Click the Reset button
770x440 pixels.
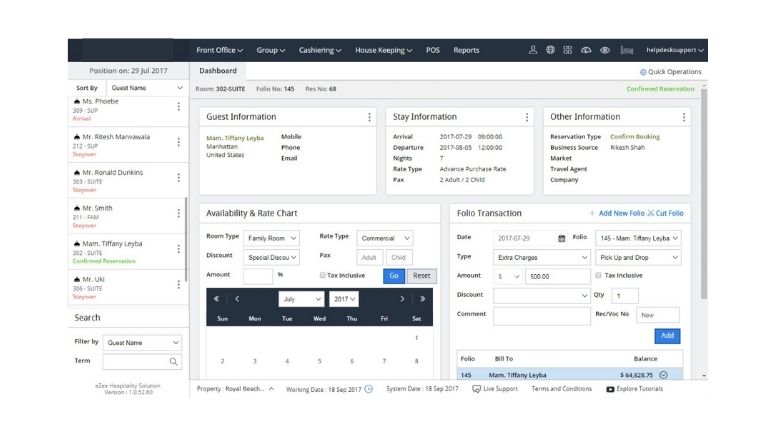421,276
